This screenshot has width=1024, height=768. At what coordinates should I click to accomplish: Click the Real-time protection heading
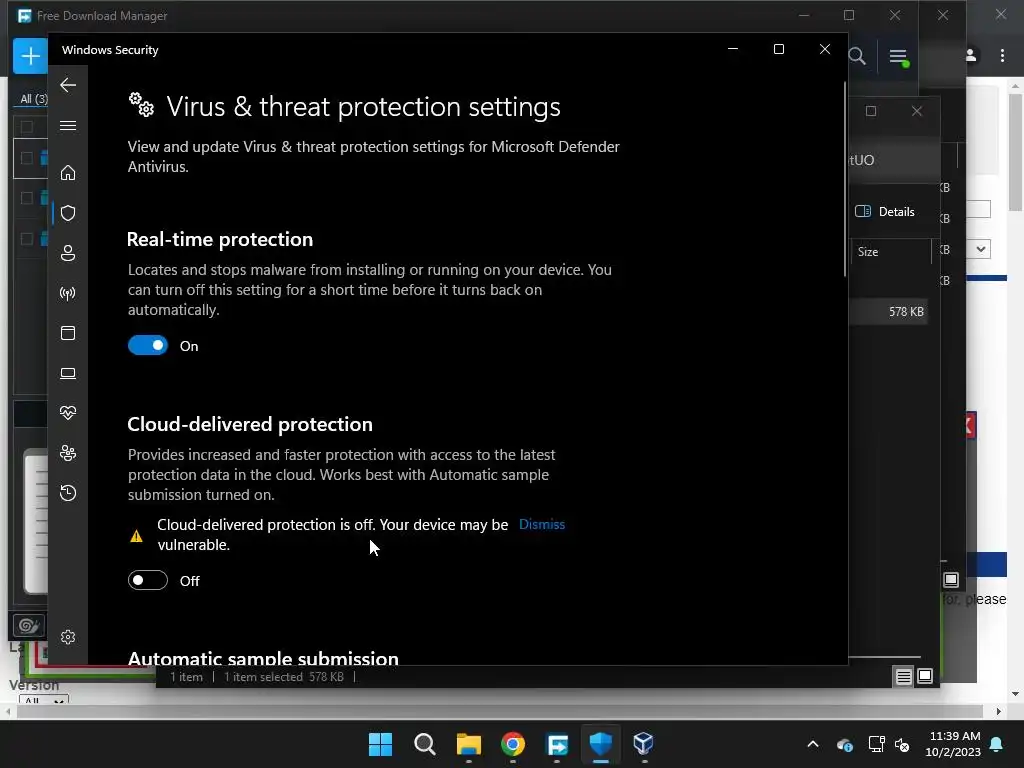(220, 239)
